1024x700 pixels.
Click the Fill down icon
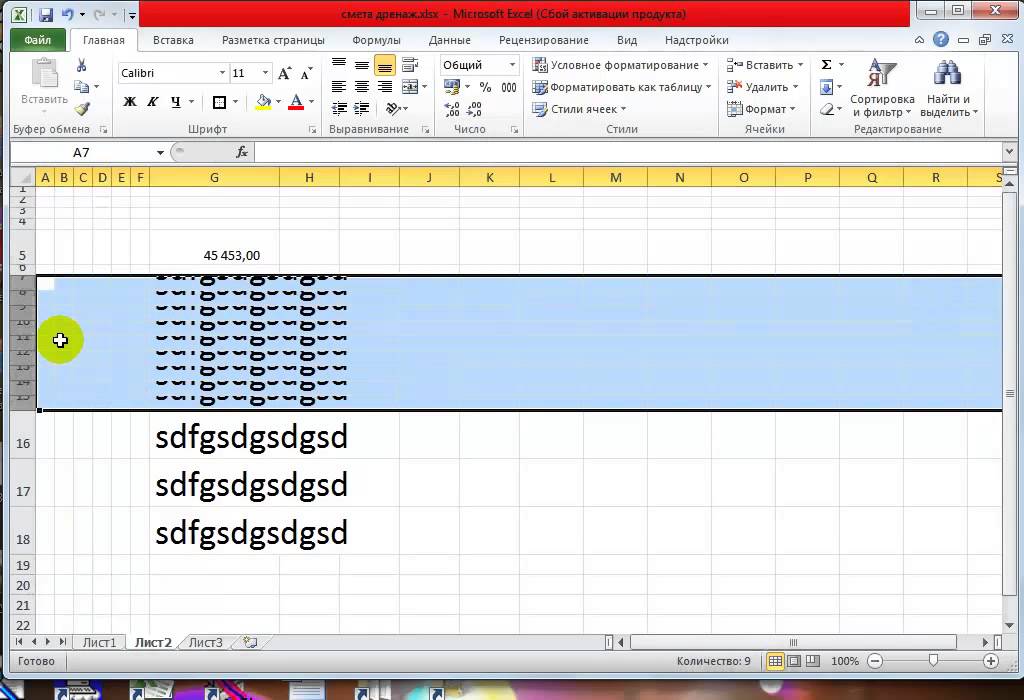point(827,87)
